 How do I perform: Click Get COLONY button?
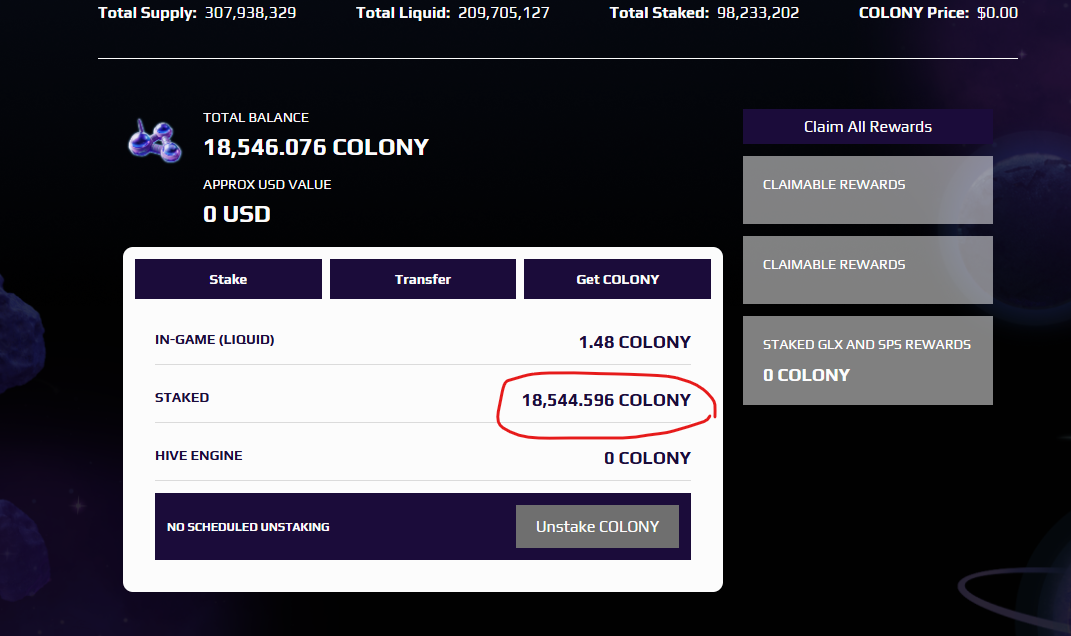click(617, 279)
